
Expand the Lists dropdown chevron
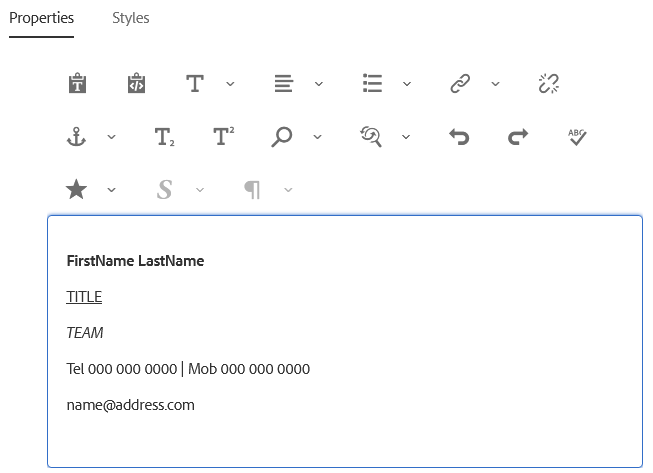(407, 84)
